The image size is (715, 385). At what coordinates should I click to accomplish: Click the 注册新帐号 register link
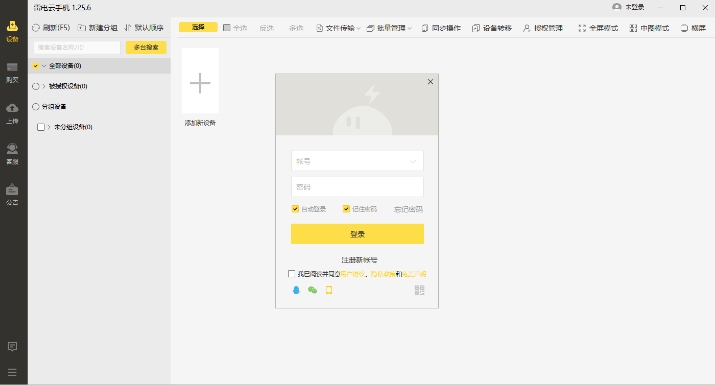click(359, 260)
